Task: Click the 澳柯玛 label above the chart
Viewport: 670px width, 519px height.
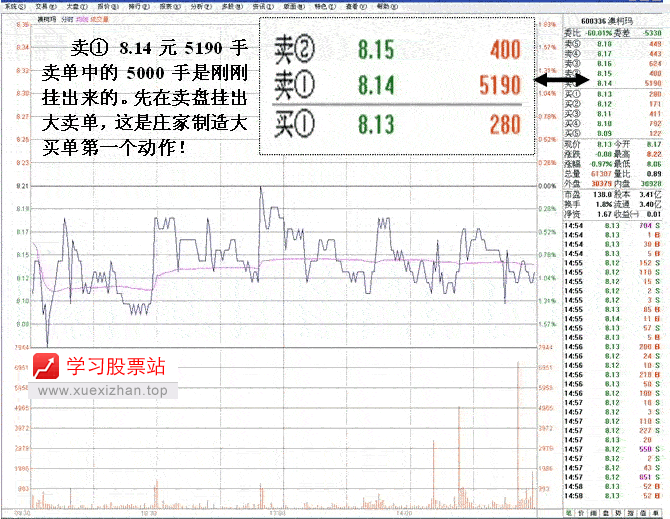Action: coord(47,19)
